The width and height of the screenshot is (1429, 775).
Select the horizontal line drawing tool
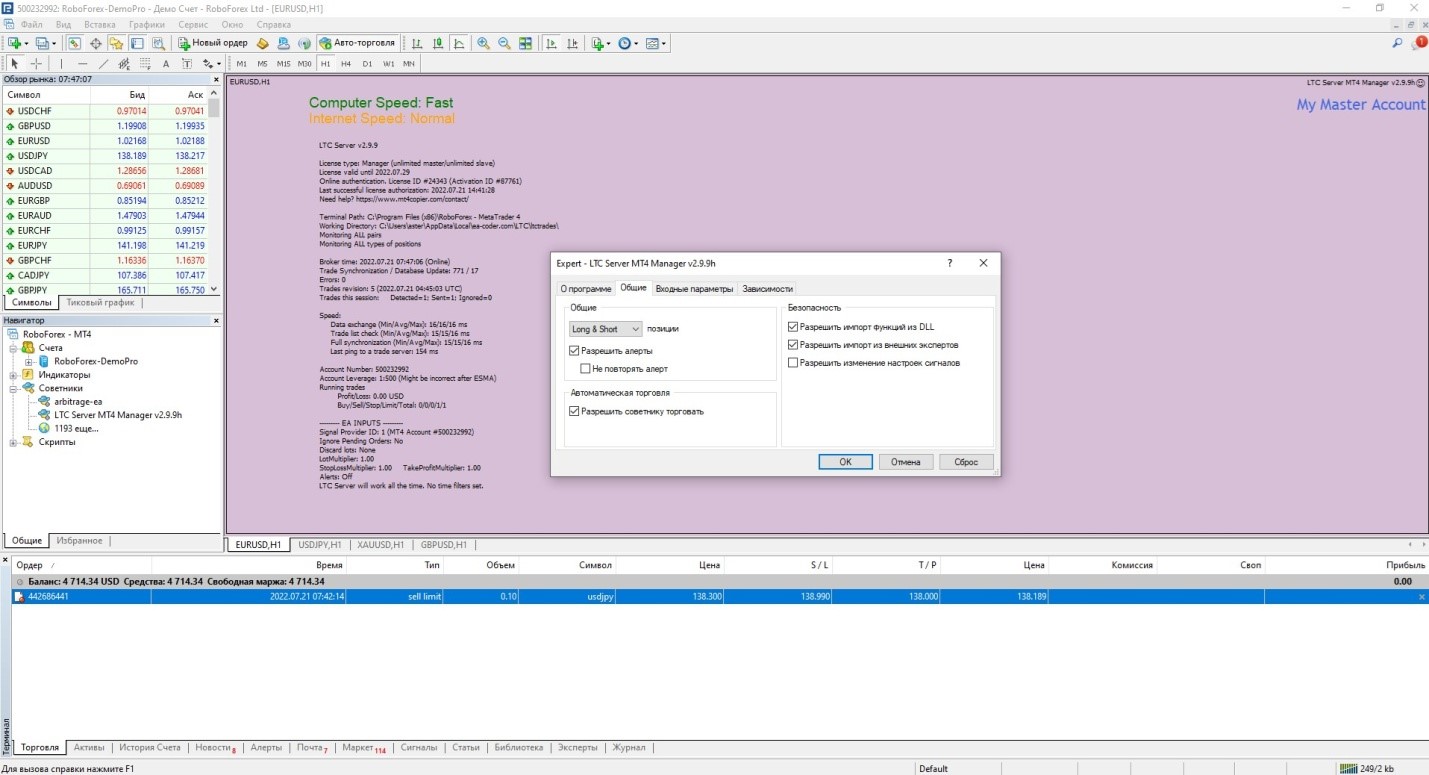coord(81,63)
